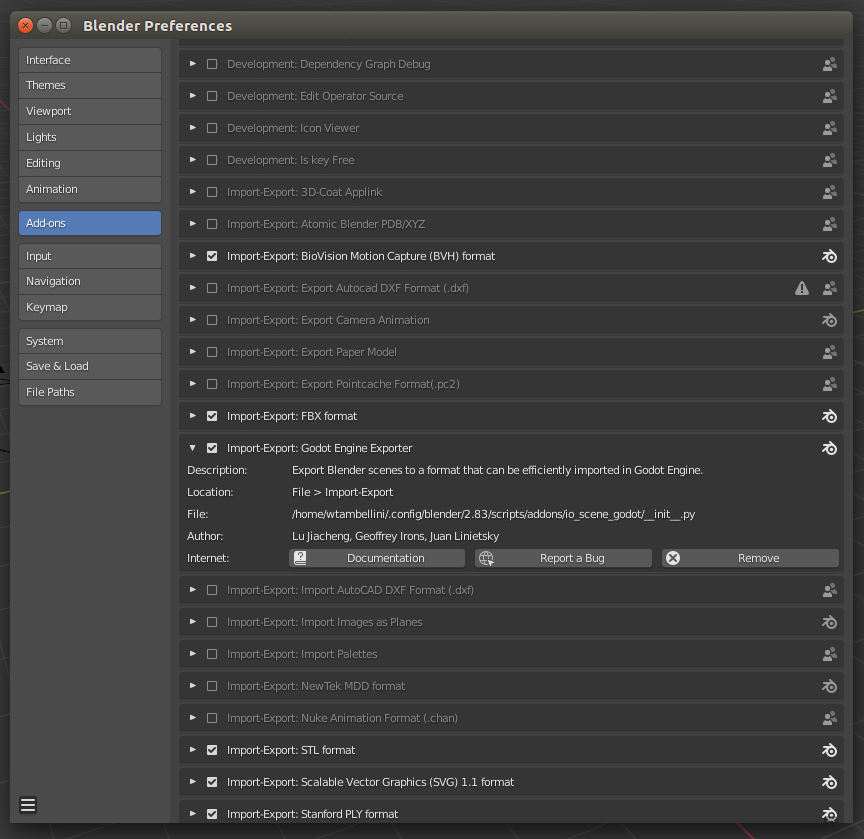Open Documentation for Godot Engine Exporter
This screenshot has height=839, width=864.
377,557
